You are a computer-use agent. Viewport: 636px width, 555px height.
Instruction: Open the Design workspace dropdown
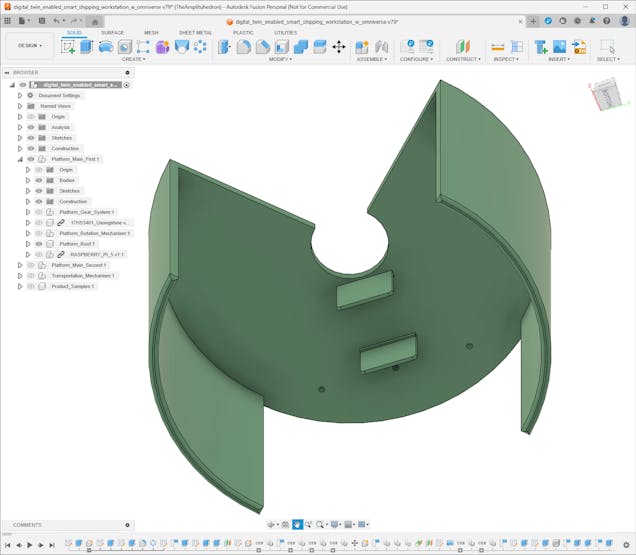(29, 45)
